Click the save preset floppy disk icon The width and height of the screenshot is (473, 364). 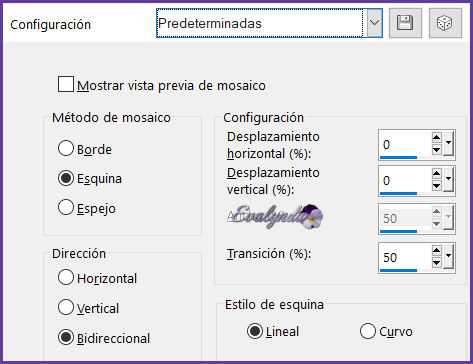point(405,23)
